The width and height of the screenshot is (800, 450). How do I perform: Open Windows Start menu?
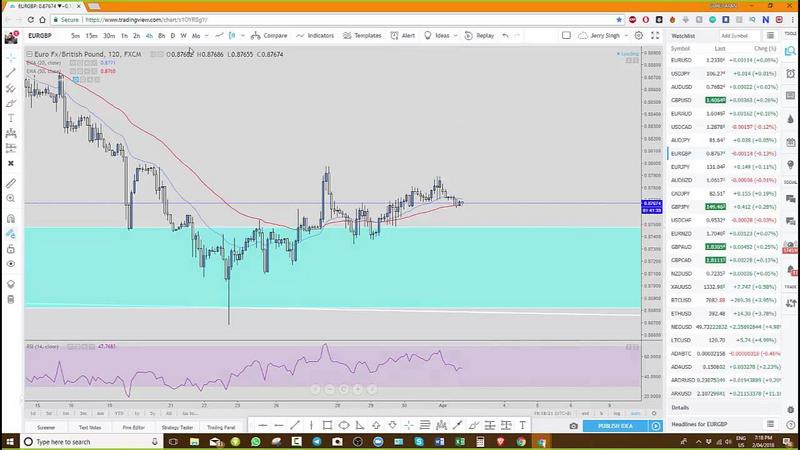pos(10,441)
